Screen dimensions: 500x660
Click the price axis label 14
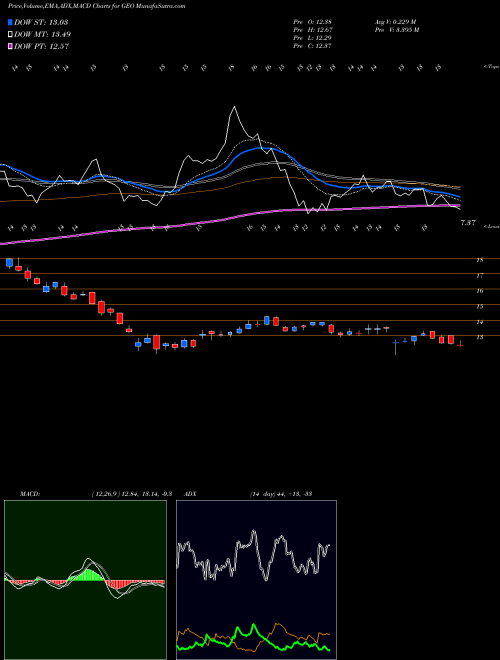(x=479, y=322)
